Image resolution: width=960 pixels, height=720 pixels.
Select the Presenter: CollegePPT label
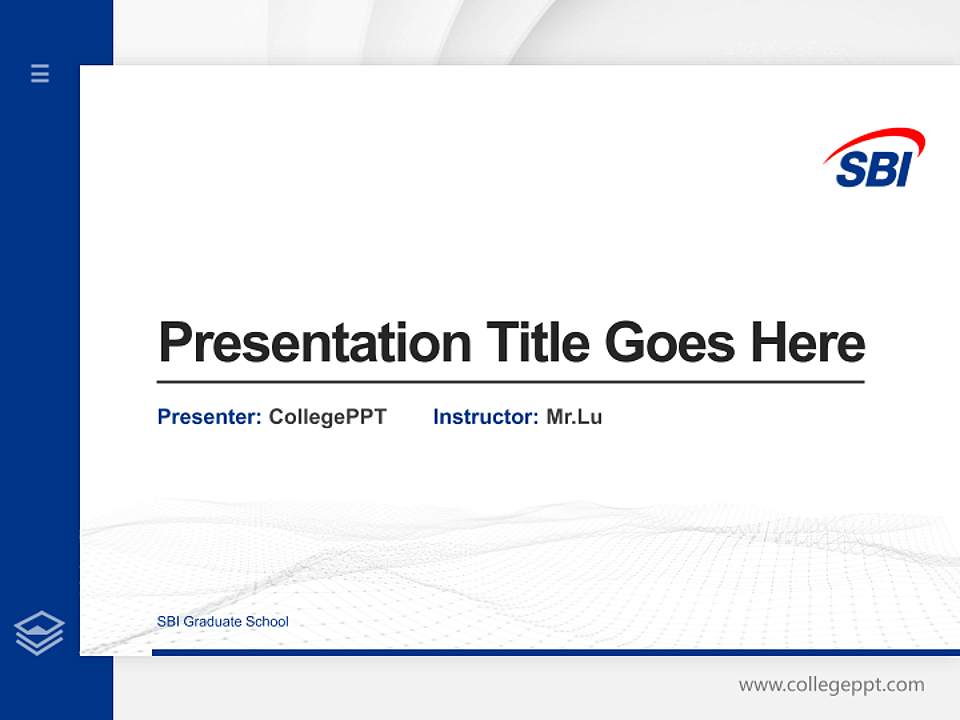coord(272,417)
